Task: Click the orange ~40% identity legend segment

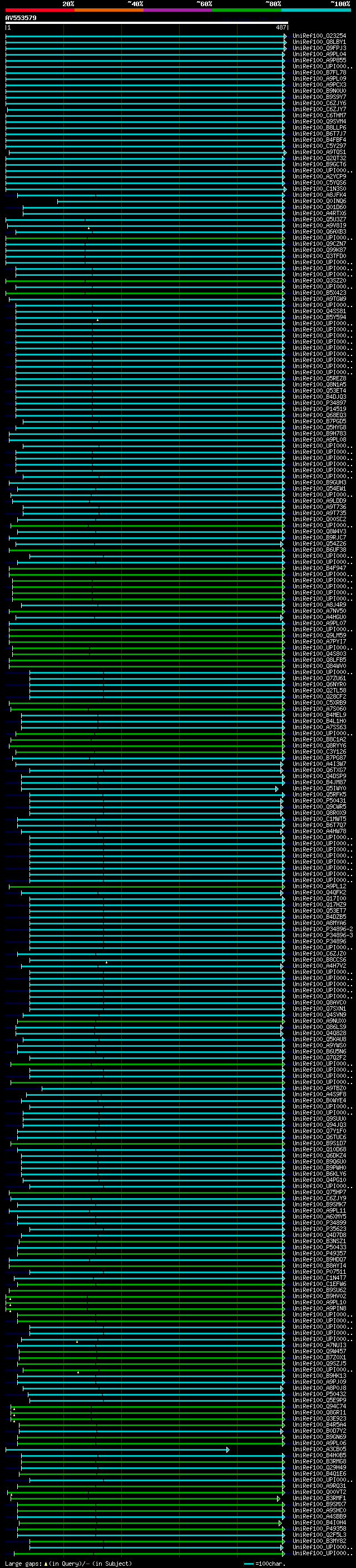Action: click(109, 10)
